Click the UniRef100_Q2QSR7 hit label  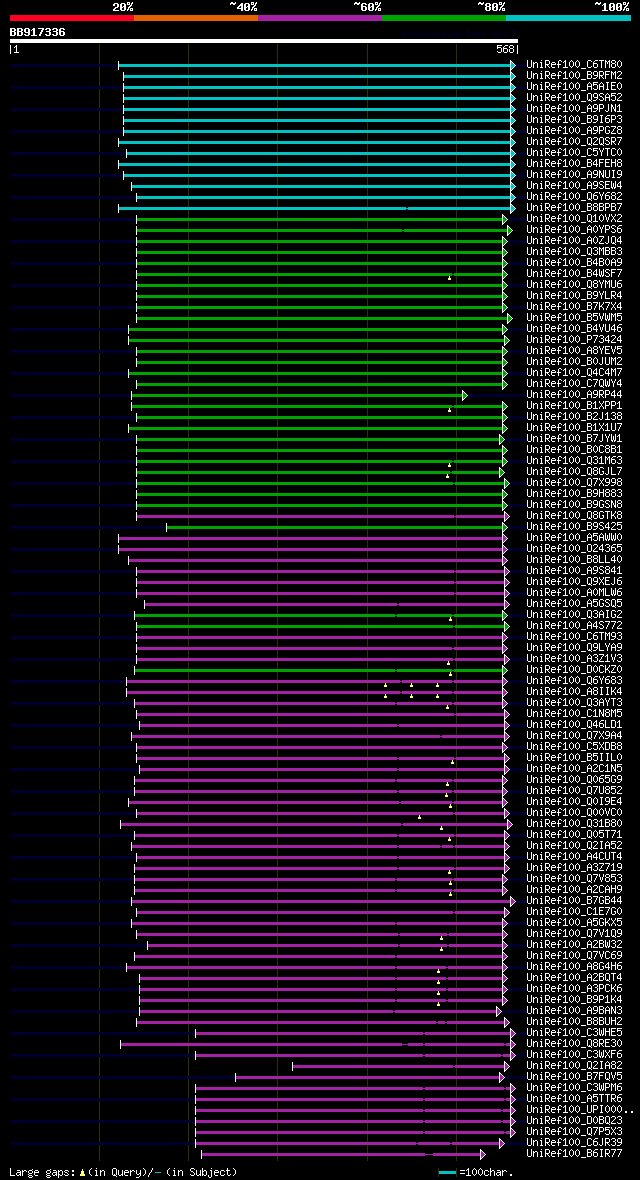coord(574,141)
